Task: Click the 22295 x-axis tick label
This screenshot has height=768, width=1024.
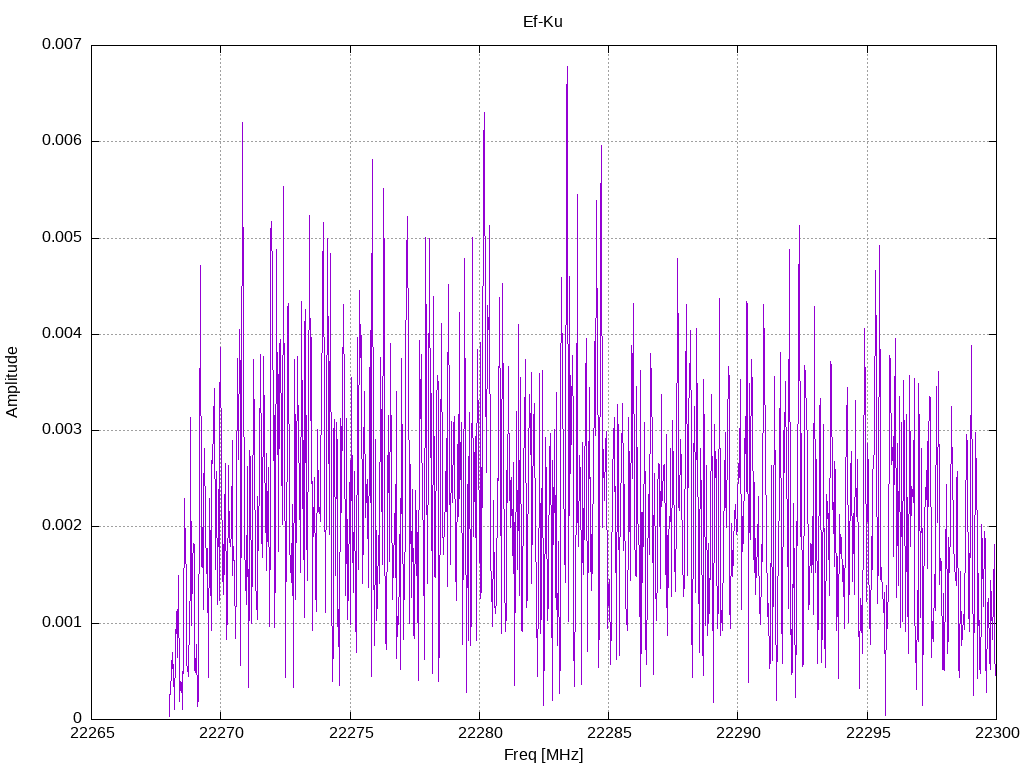Action: (867, 733)
